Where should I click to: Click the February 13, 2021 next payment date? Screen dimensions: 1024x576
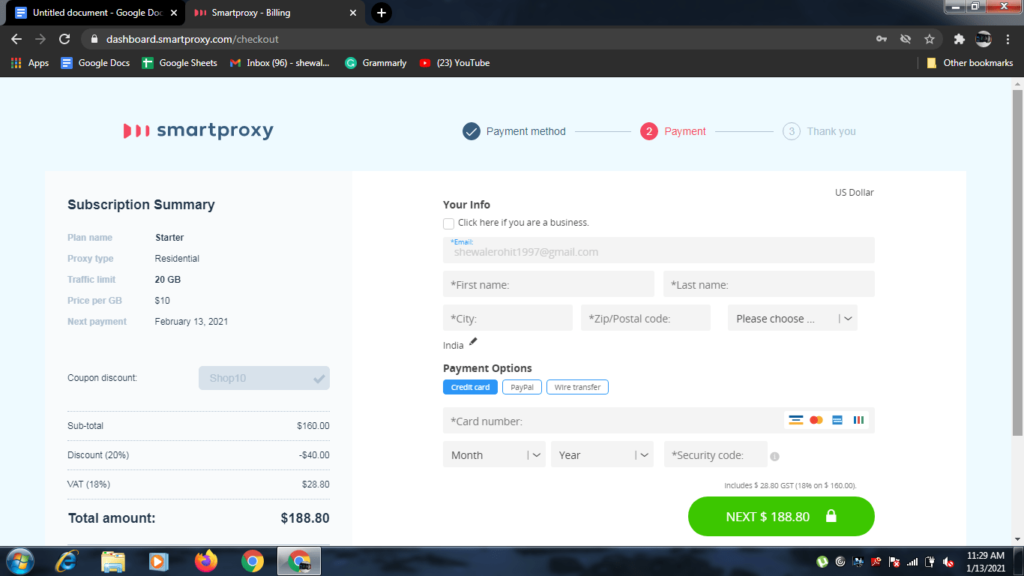[191, 321]
